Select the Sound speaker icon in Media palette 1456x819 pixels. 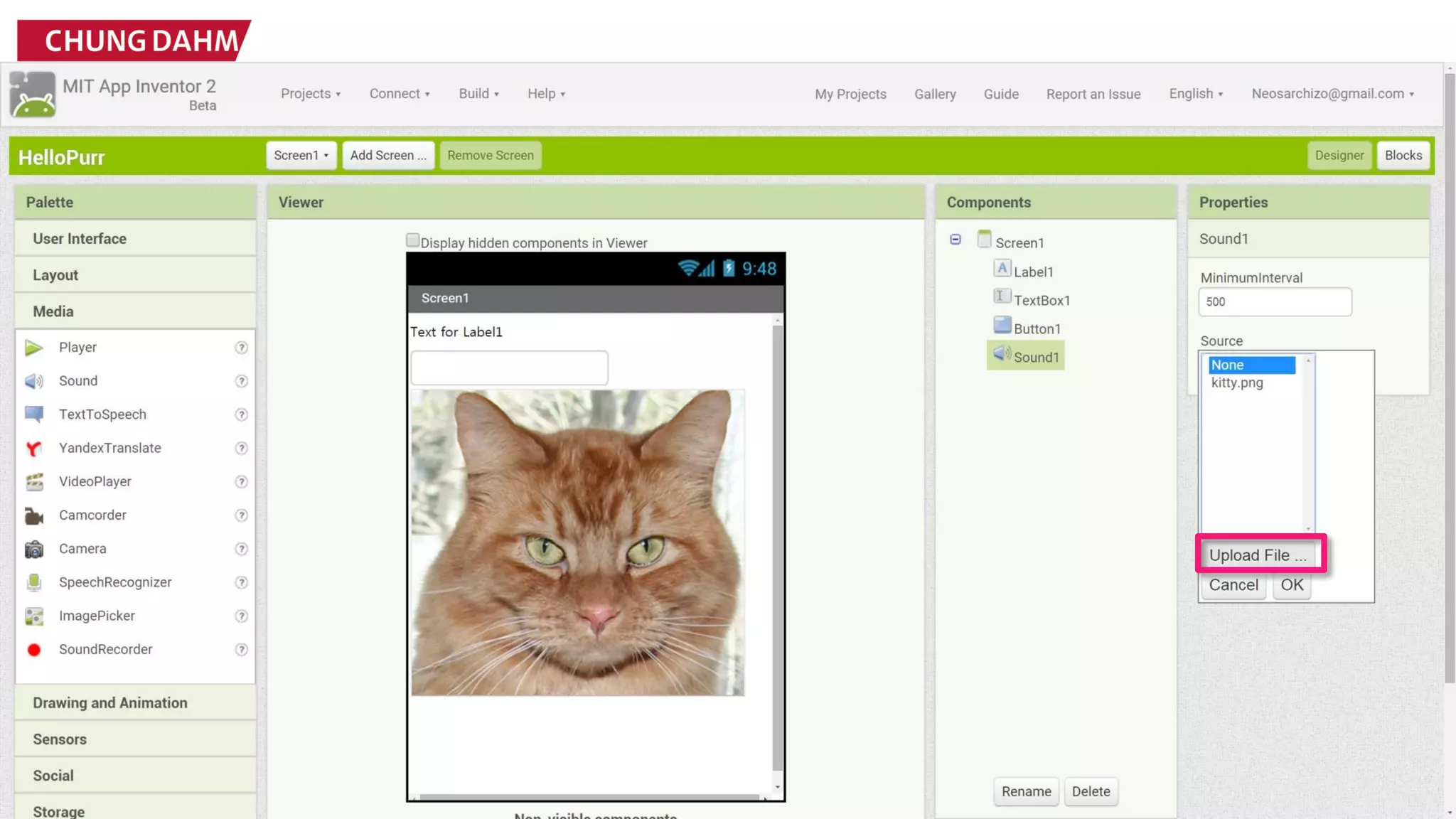tap(33, 381)
